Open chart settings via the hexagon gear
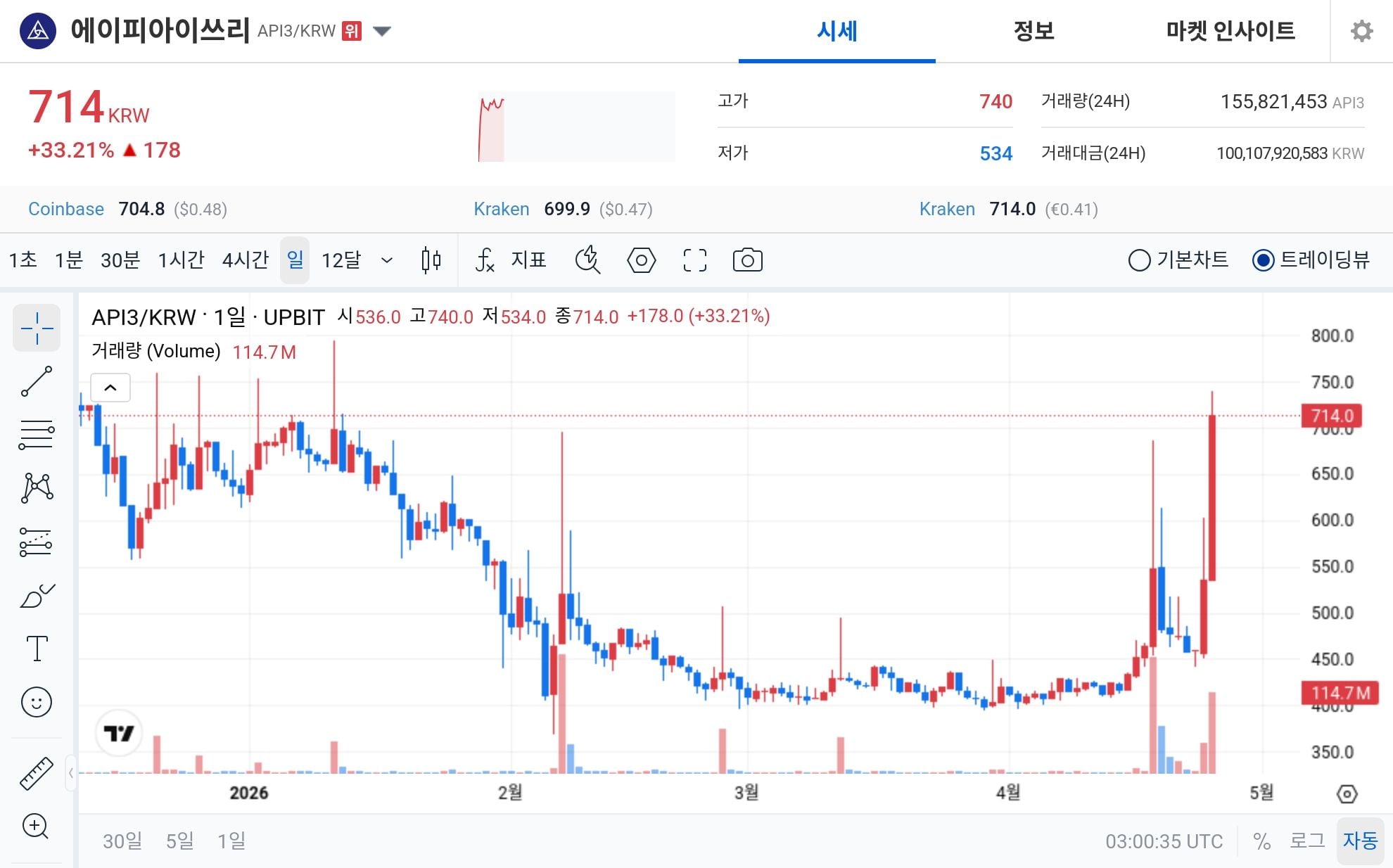This screenshot has width=1393, height=868. 641,260
